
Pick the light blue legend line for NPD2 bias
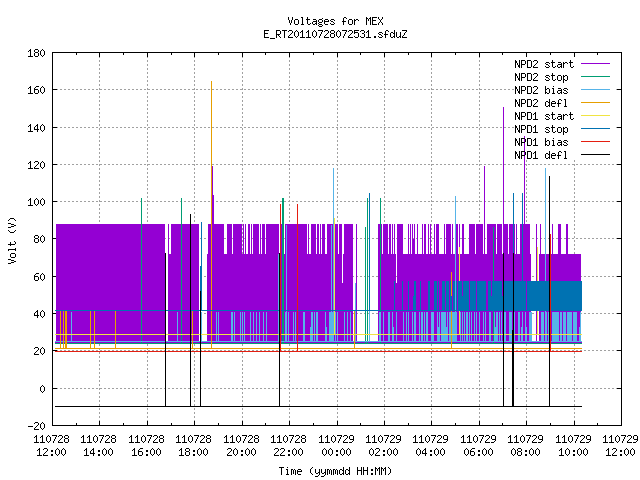595,90
